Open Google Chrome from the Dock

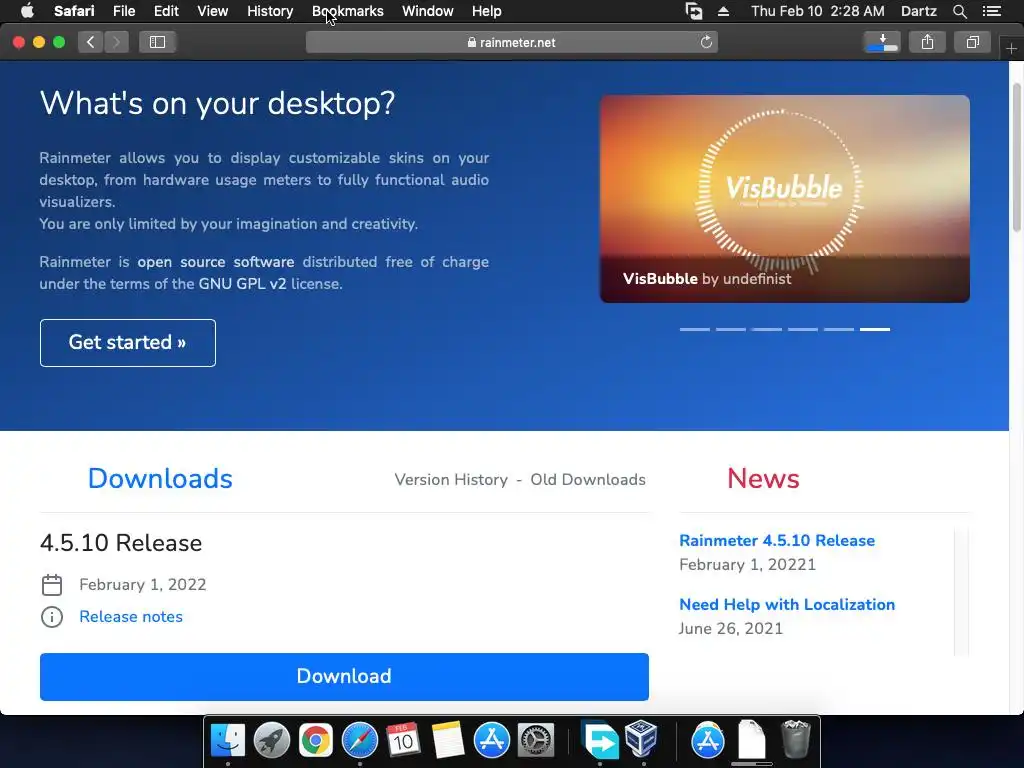click(x=315, y=740)
